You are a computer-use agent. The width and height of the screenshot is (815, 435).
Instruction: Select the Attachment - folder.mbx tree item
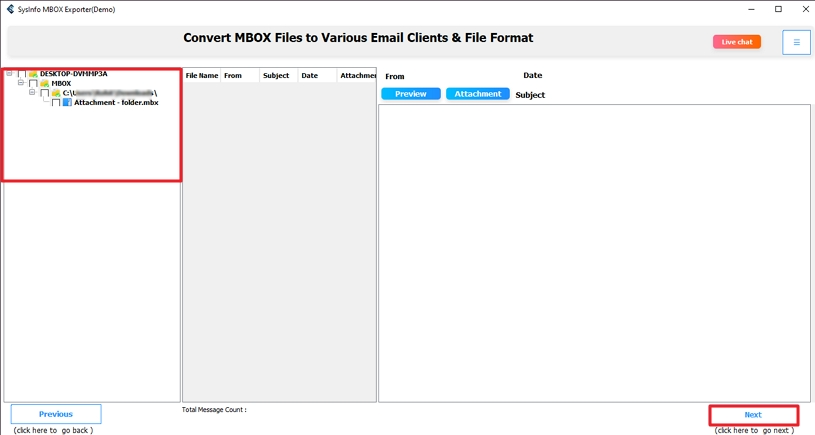click(x=116, y=102)
